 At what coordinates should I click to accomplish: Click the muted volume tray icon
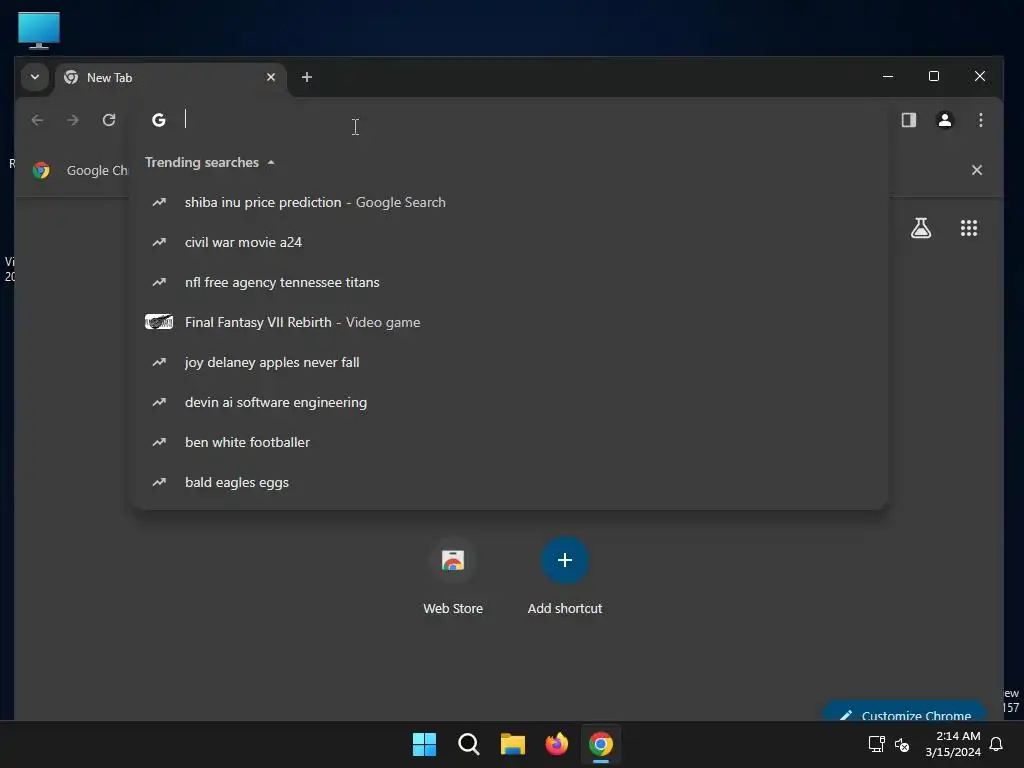tap(902, 744)
